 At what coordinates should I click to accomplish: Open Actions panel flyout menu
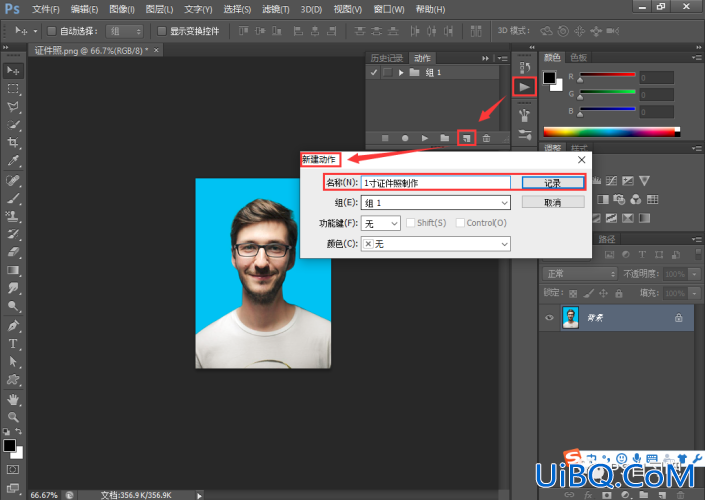(x=503, y=58)
